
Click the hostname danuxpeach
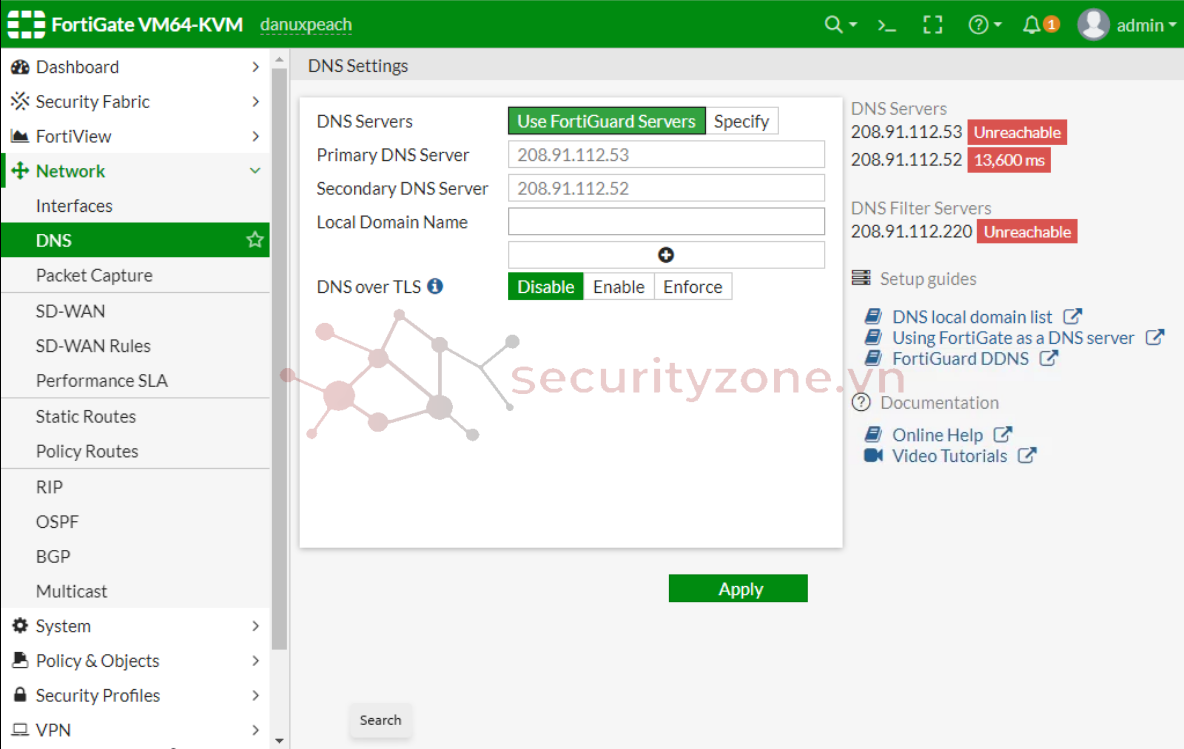tap(306, 25)
